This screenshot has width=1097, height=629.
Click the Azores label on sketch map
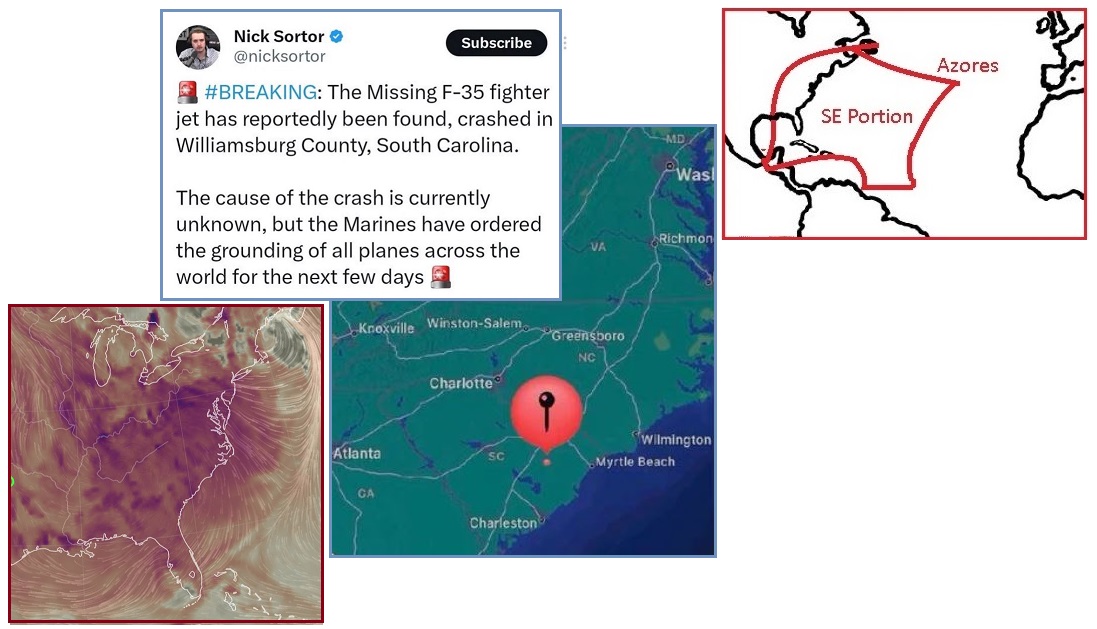(x=968, y=66)
